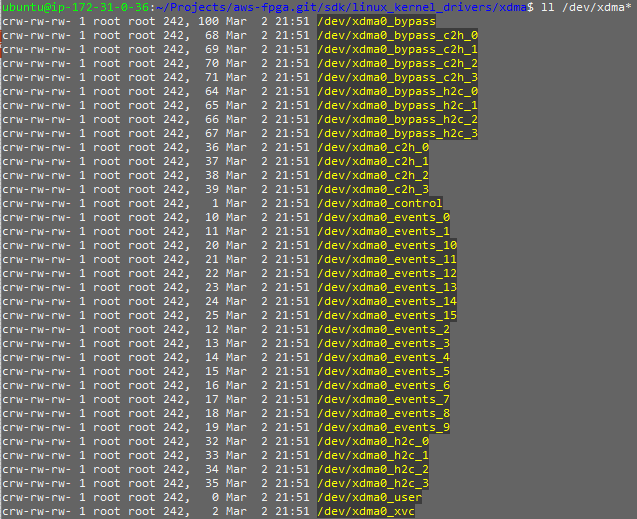Select /dev/xdma0_events_13 entry
The image size is (637, 519).
(387, 288)
